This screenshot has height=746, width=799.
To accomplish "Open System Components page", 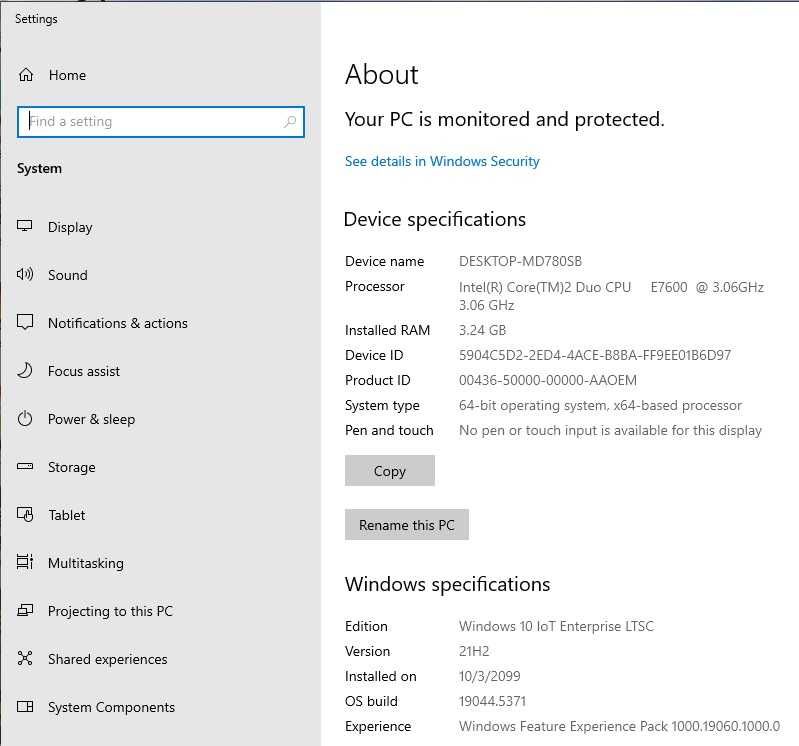I will [x=111, y=707].
